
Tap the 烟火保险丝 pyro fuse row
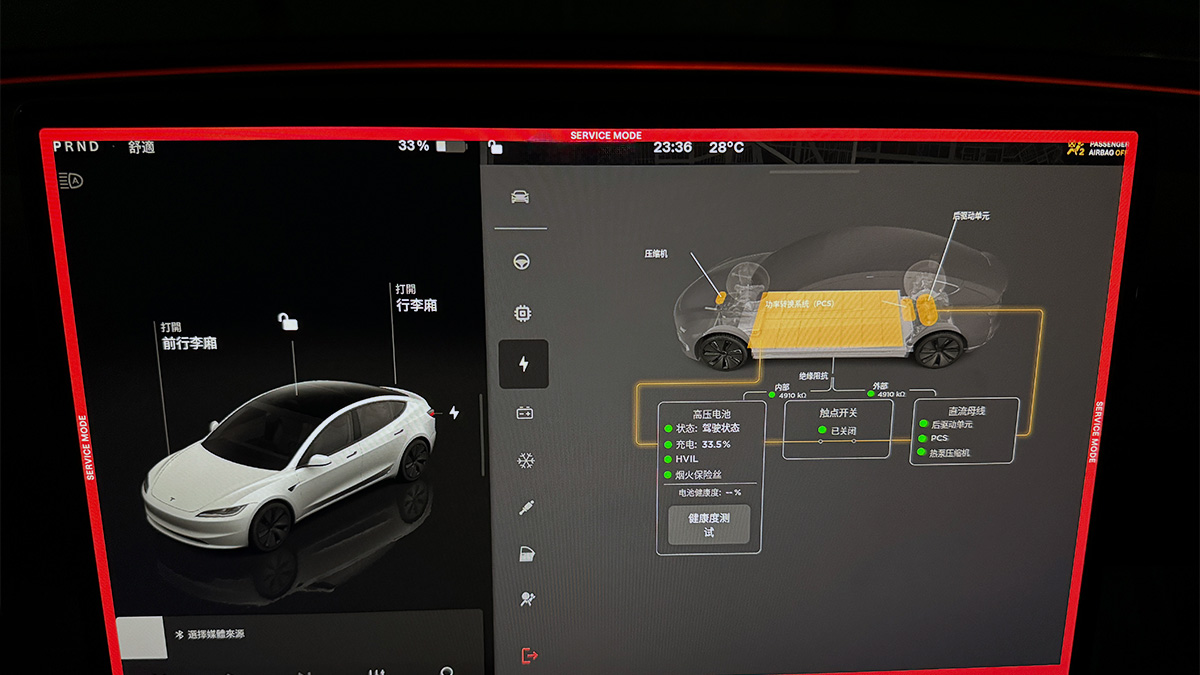pyautogui.click(x=694, y=475)
